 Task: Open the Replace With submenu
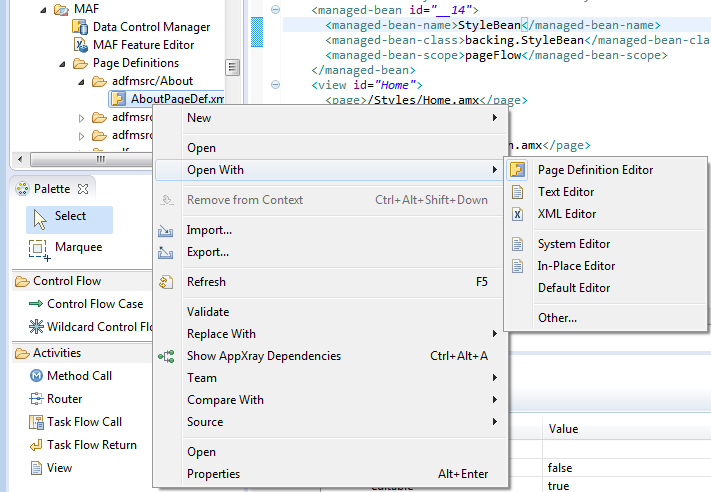tap(331, 334)
